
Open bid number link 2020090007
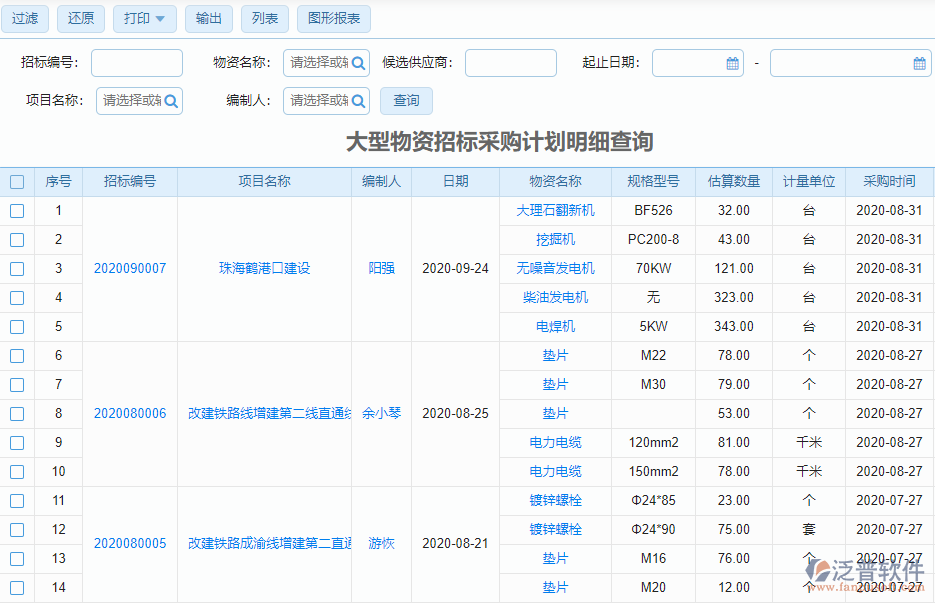pos(128,268)
